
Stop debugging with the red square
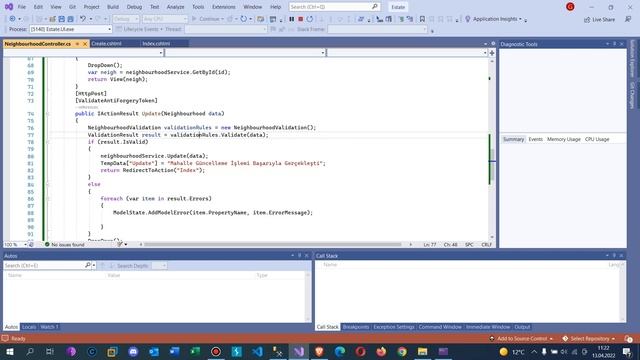click(x=301, y=19)
